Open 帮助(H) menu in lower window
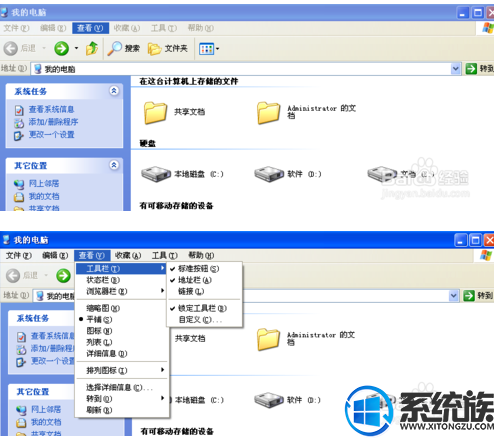Image resolution: width=494 pixels, height=439 pixels. pyautogui.click(x=201, y=256)
